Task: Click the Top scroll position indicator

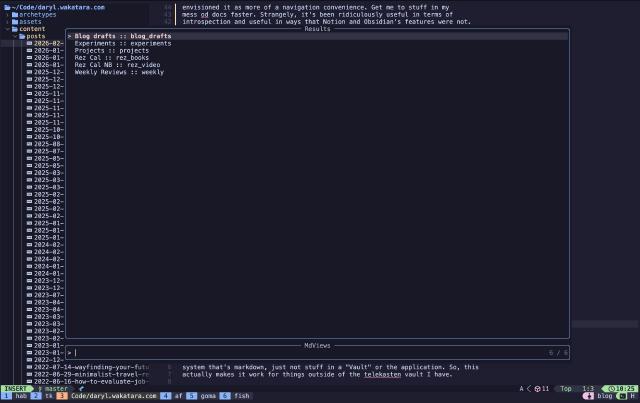Action: 566,389
